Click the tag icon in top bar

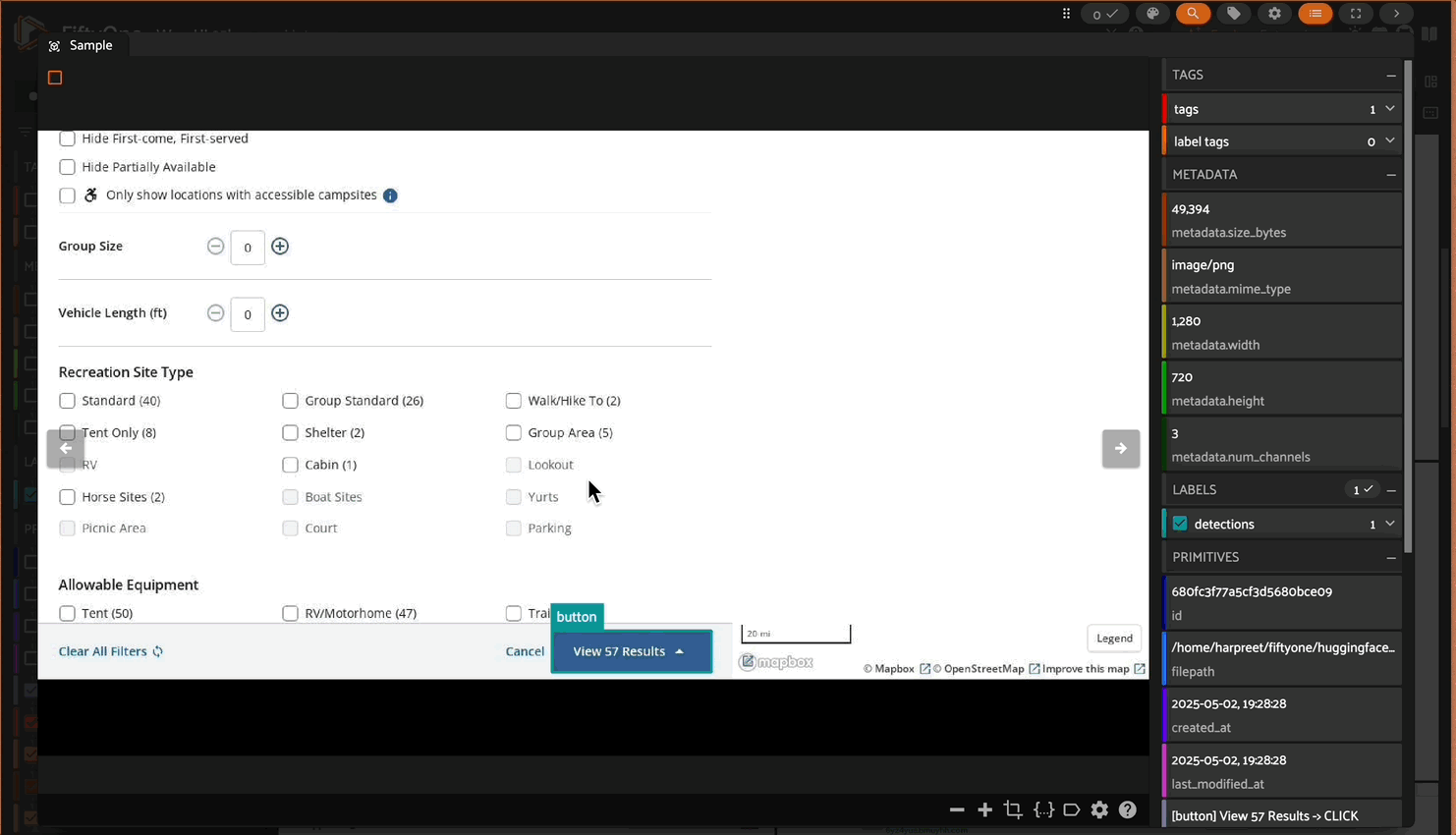(x=1233, y=14)
